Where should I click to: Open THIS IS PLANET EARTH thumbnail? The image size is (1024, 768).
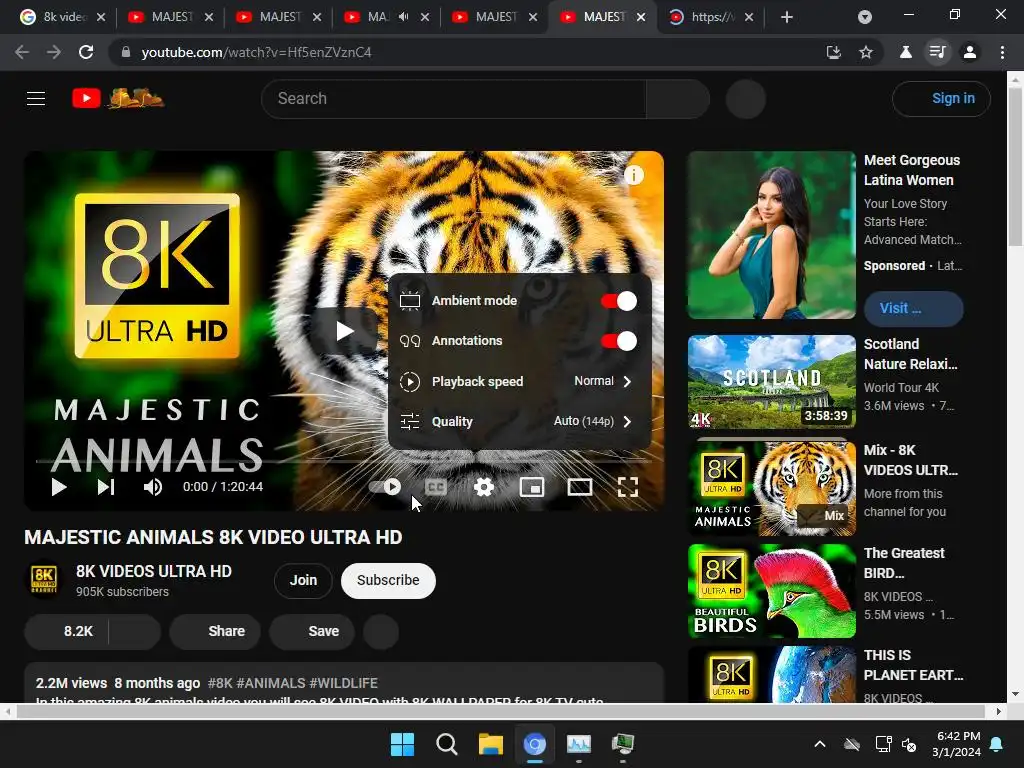pyautogui.click(x=771, y=674)
